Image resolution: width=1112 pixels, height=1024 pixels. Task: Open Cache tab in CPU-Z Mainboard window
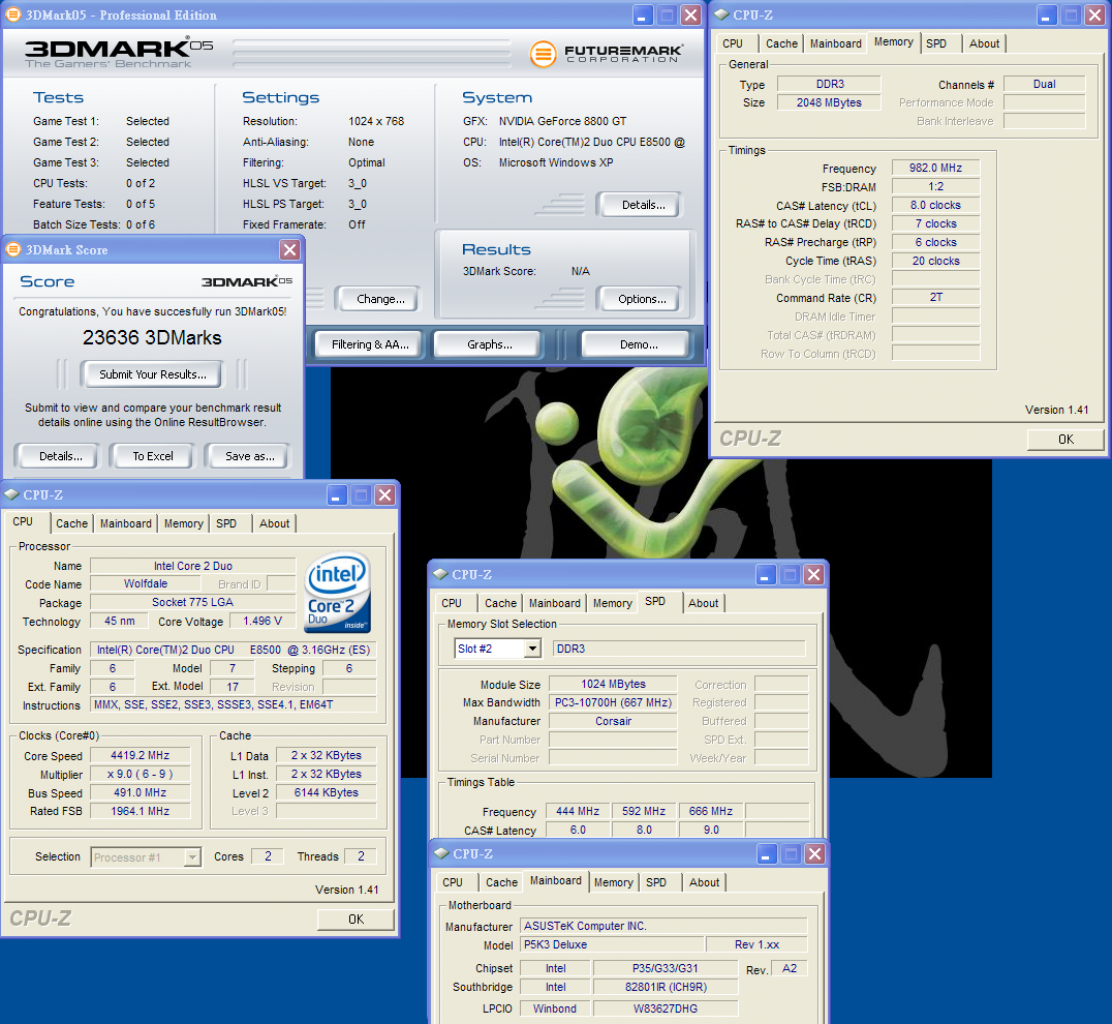501,883
